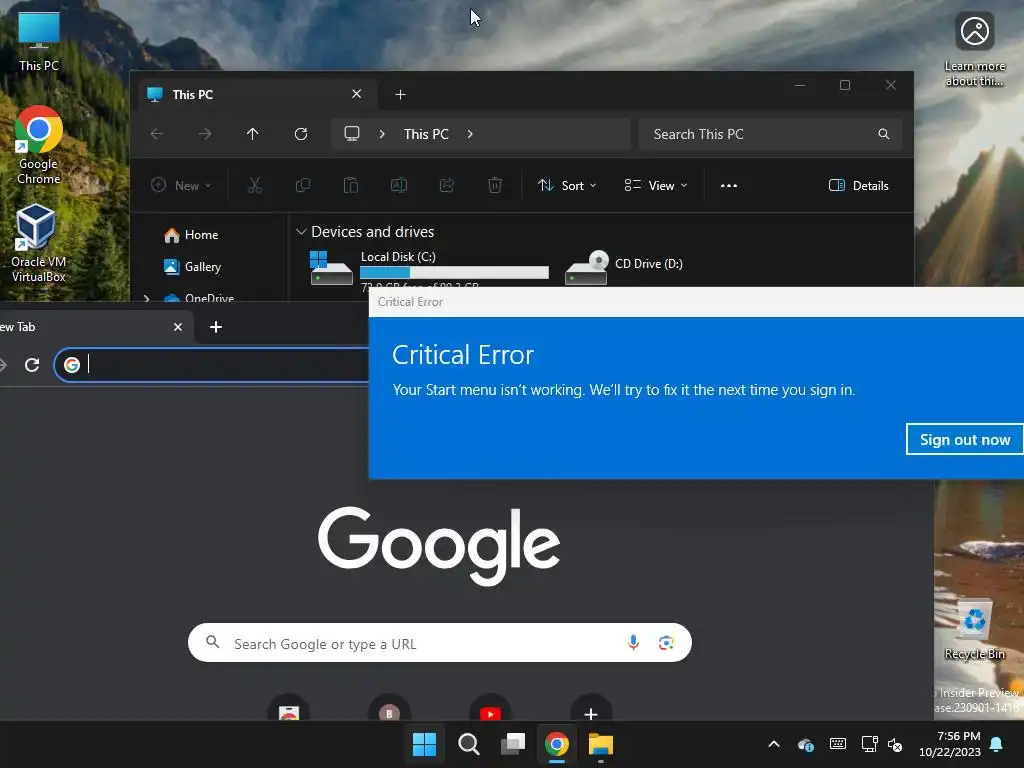
Task: Open the Sort dropdown in File Explorer
Action: [x=567, y=185]
